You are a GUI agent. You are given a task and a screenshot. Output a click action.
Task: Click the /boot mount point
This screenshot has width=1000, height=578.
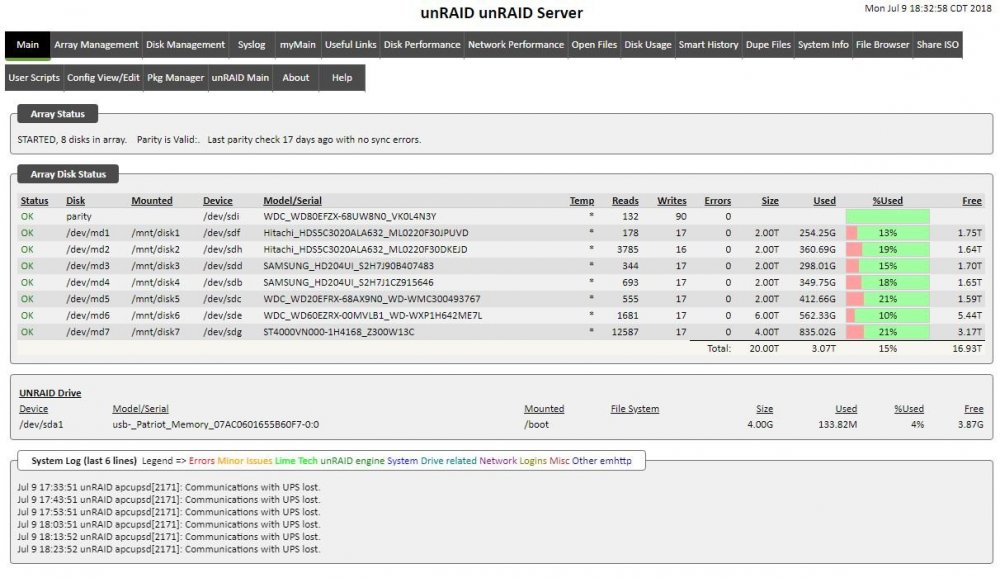[x=536, y=424]
